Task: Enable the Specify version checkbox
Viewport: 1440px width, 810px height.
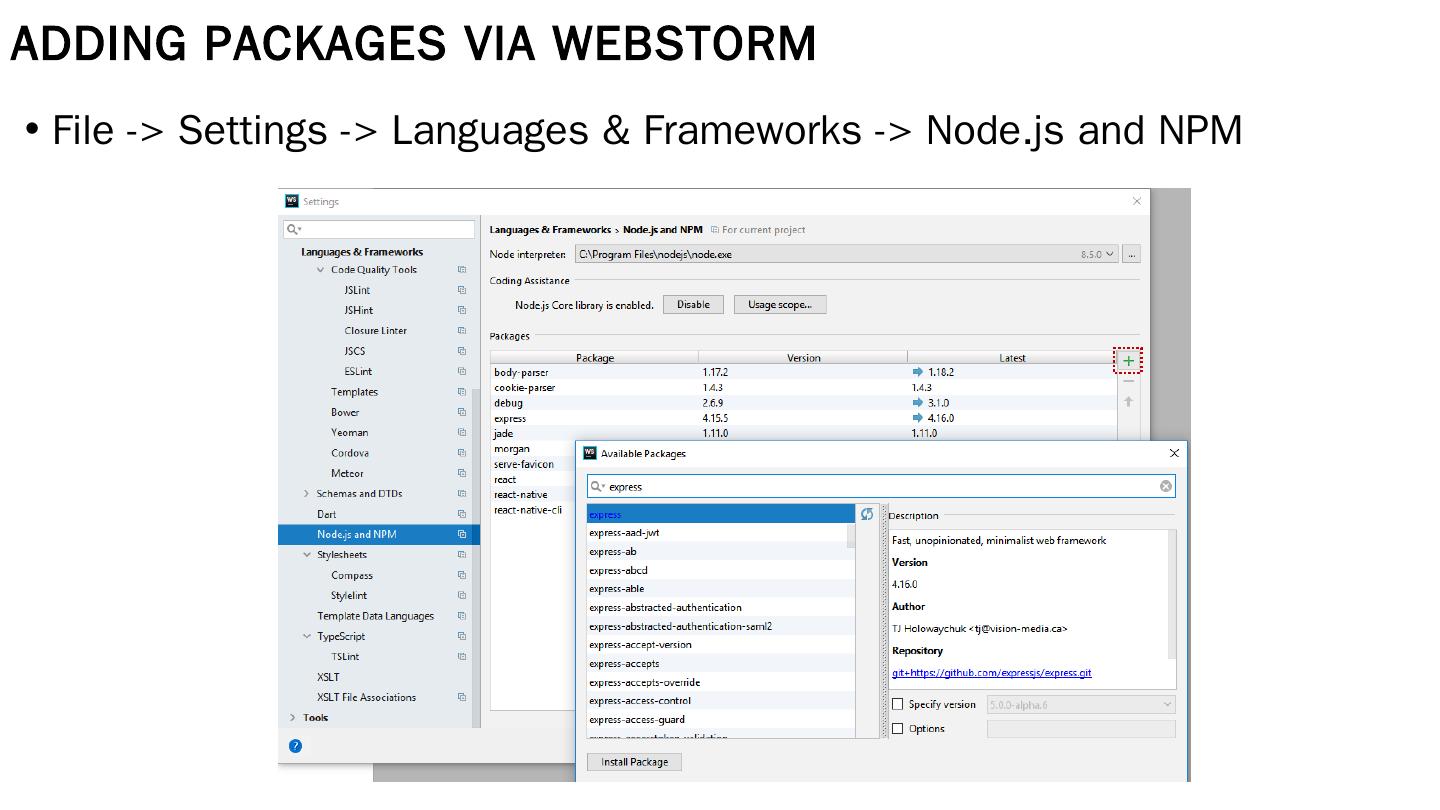Action: click(x=898, y=705)
